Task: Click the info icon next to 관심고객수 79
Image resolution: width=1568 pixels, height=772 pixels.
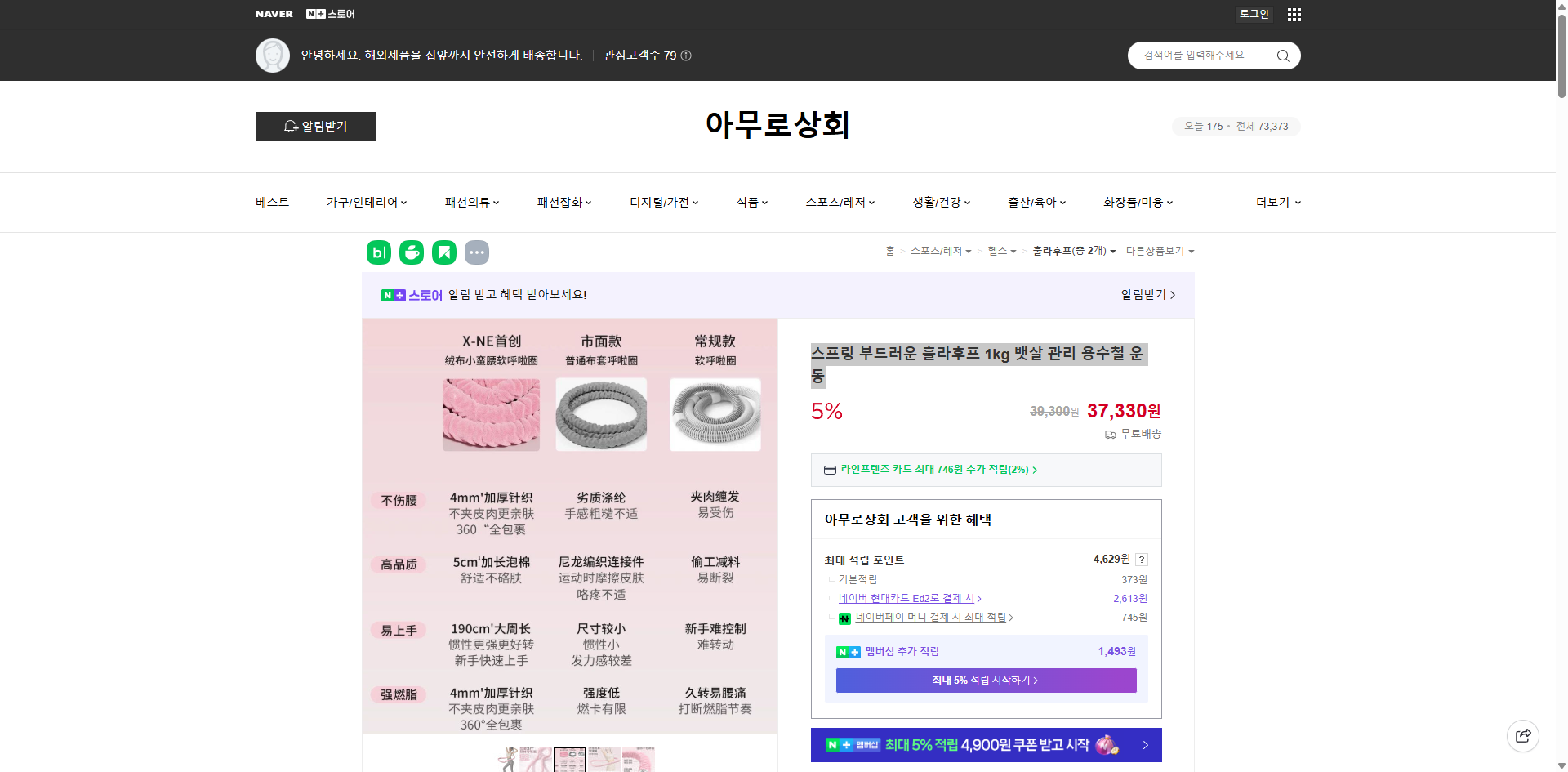Action: point(686,56)
